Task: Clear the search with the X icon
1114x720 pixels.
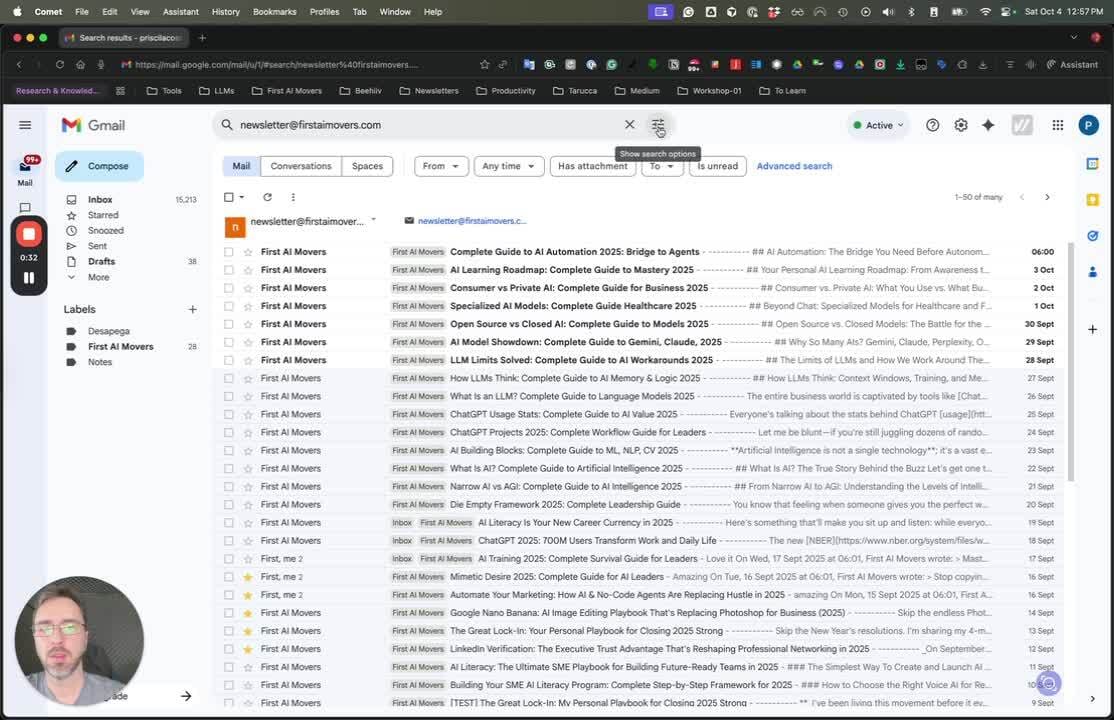Action: [x=629, y=125]
